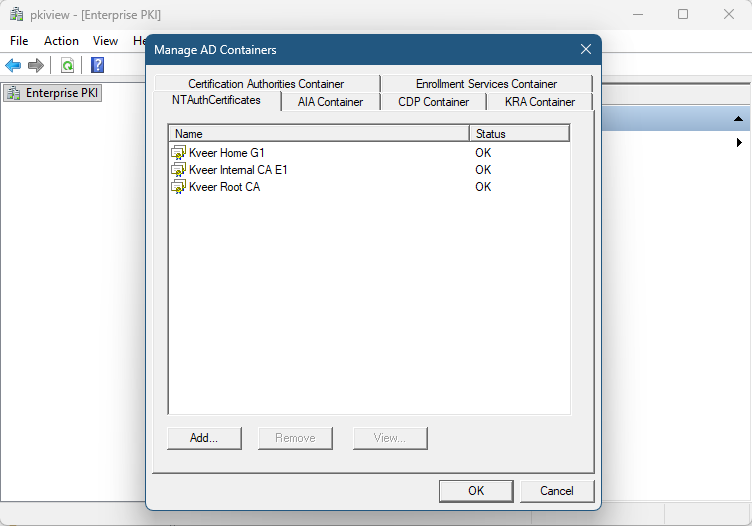Select the Kveer Internal CA E1 certificate icon
Viewport: 752px width, 526px height.
pyautogui.click(x=179, y=170)
